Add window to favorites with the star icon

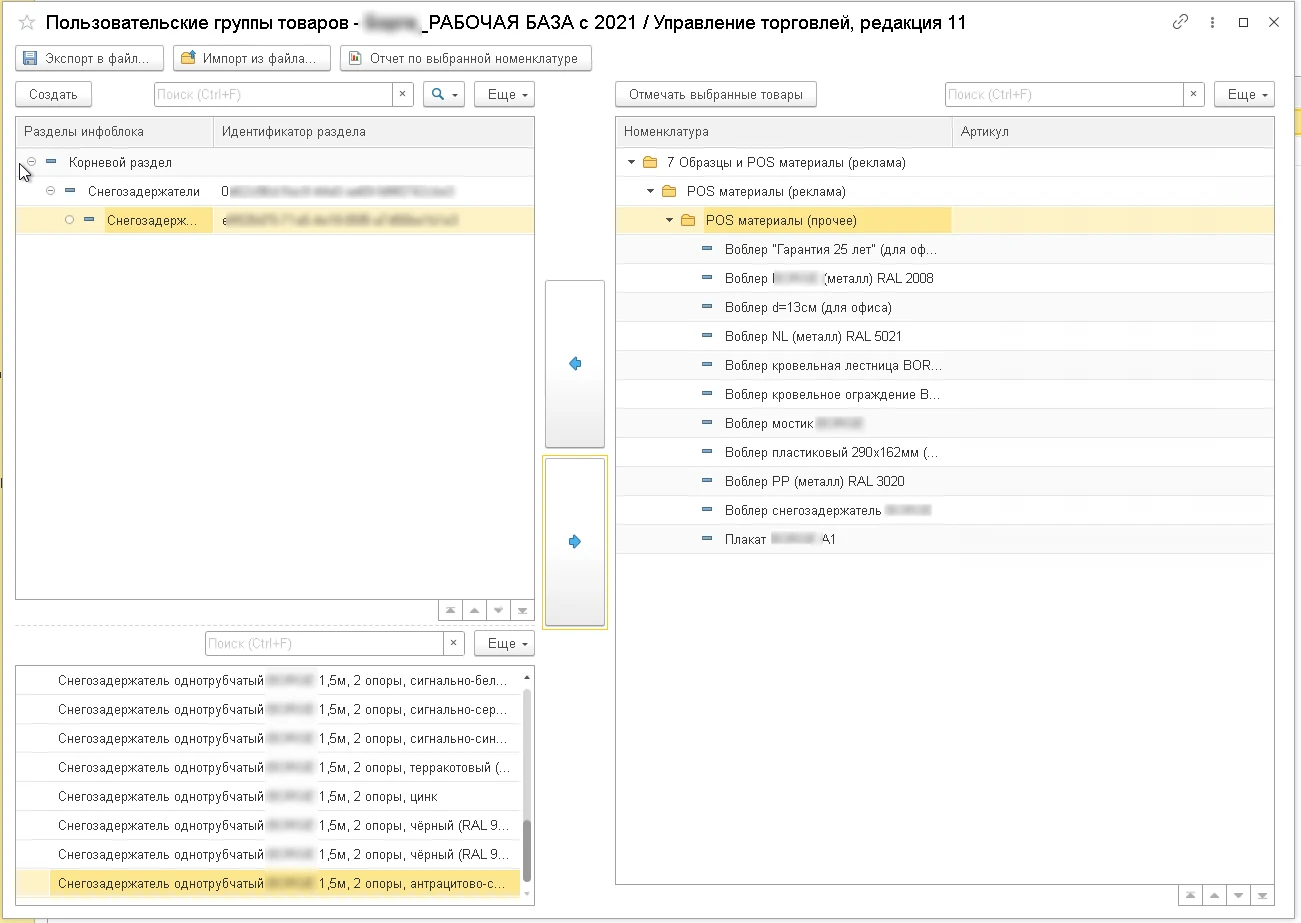[x=27, y=23]
